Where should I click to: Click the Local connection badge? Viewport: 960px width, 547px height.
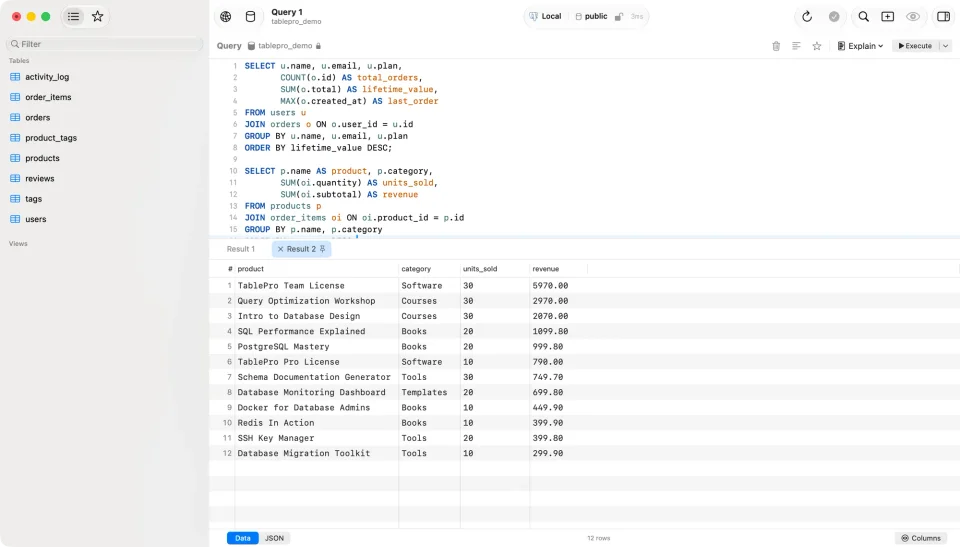click(545, 17)
